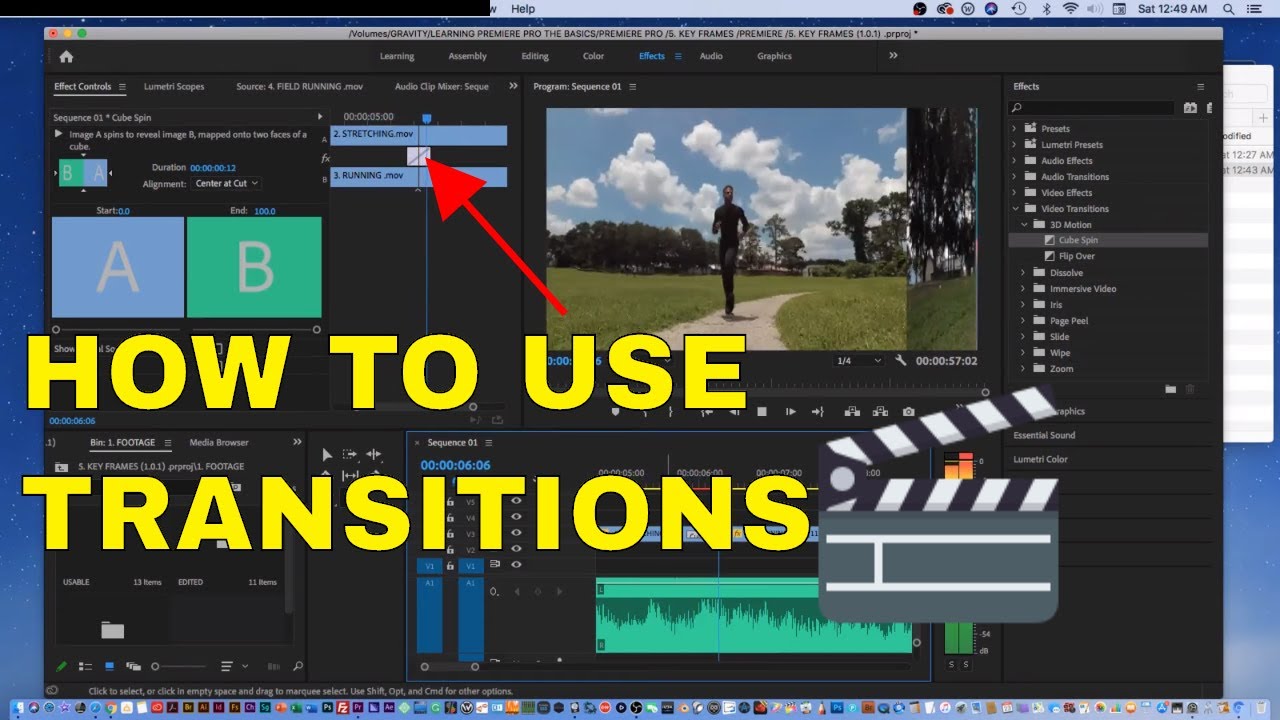Toggle V3 track visibility eye
This screenshot has width=1280, height=720.
pyautogui.click(x=517, y=533)
